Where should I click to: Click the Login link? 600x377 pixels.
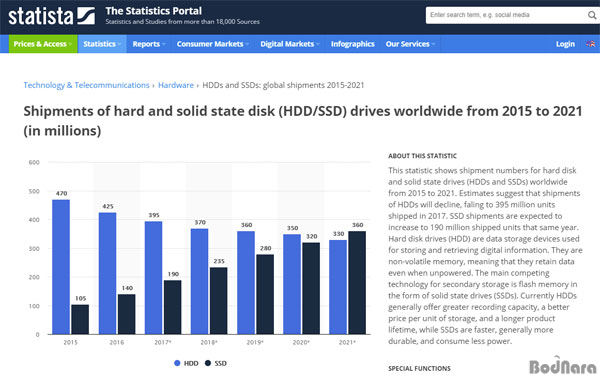click(x=565, y=44)
